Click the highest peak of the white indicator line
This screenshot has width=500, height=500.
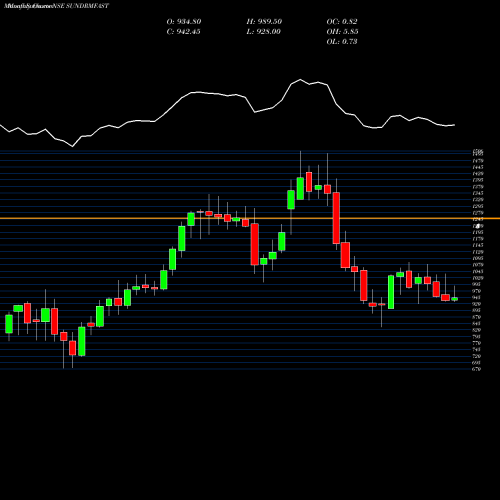300,80
